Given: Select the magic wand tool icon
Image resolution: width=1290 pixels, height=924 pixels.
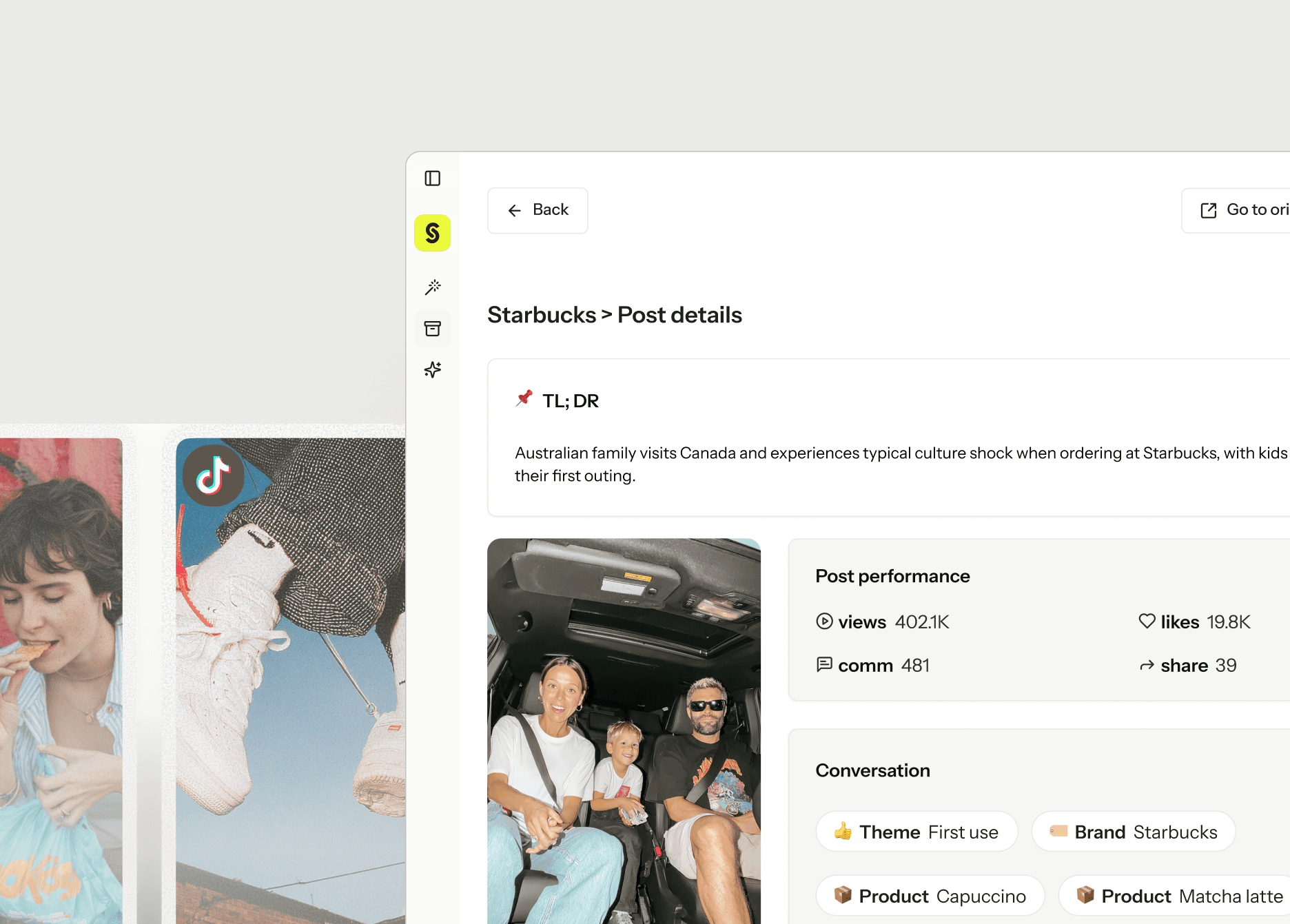Looking at the screenshot, I should (433, 287).
